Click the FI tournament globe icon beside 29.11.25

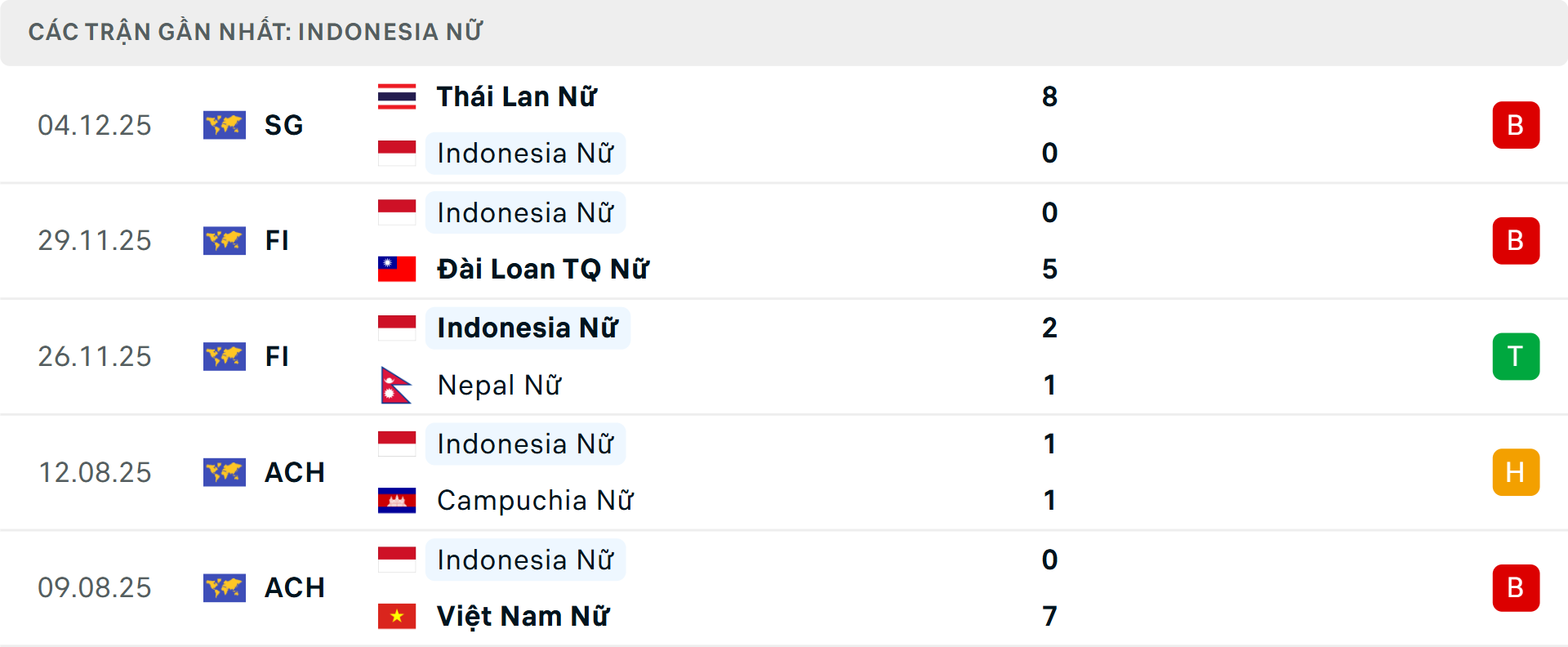(225, 241)
